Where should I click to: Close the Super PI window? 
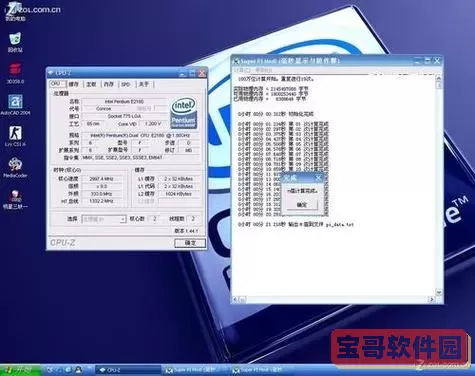click(x=437, y=61)
